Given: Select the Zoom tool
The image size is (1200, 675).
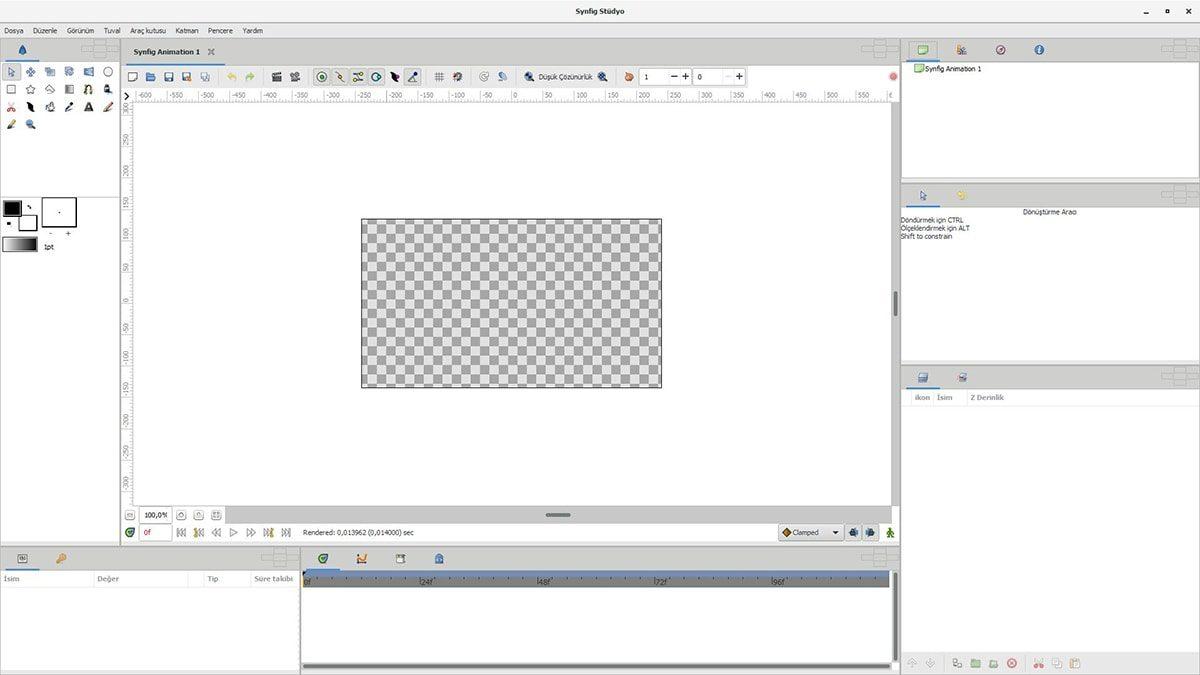Looking at the screenshot, I should pyautogui.click(x=31, y=124).
